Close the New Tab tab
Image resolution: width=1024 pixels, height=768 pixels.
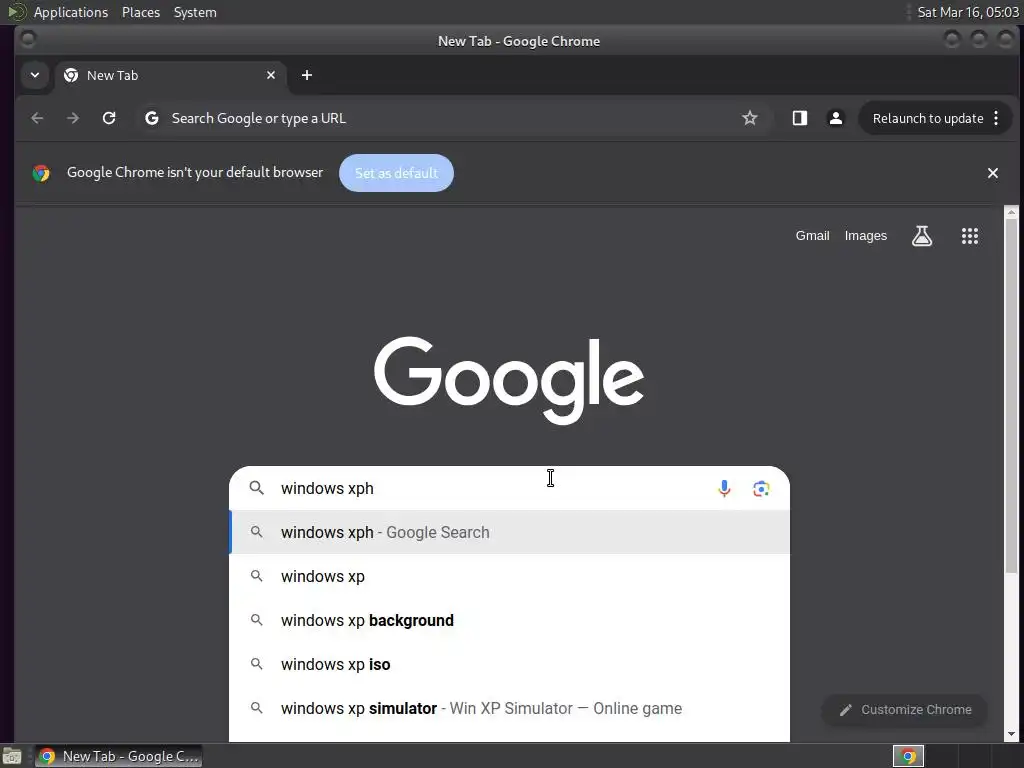point(271,75)
